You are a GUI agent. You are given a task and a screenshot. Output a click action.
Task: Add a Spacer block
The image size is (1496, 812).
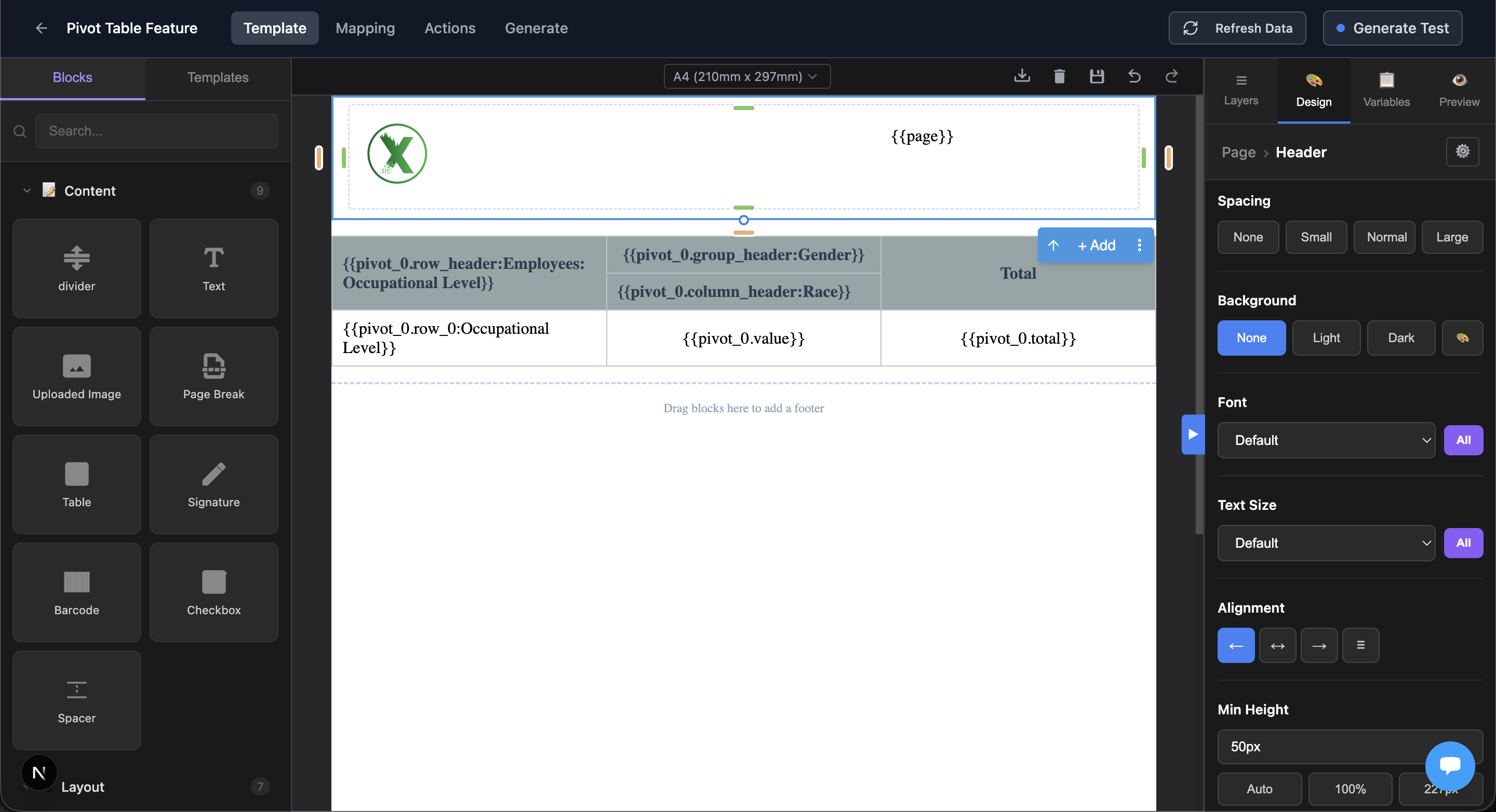click(x=77, y=700)
